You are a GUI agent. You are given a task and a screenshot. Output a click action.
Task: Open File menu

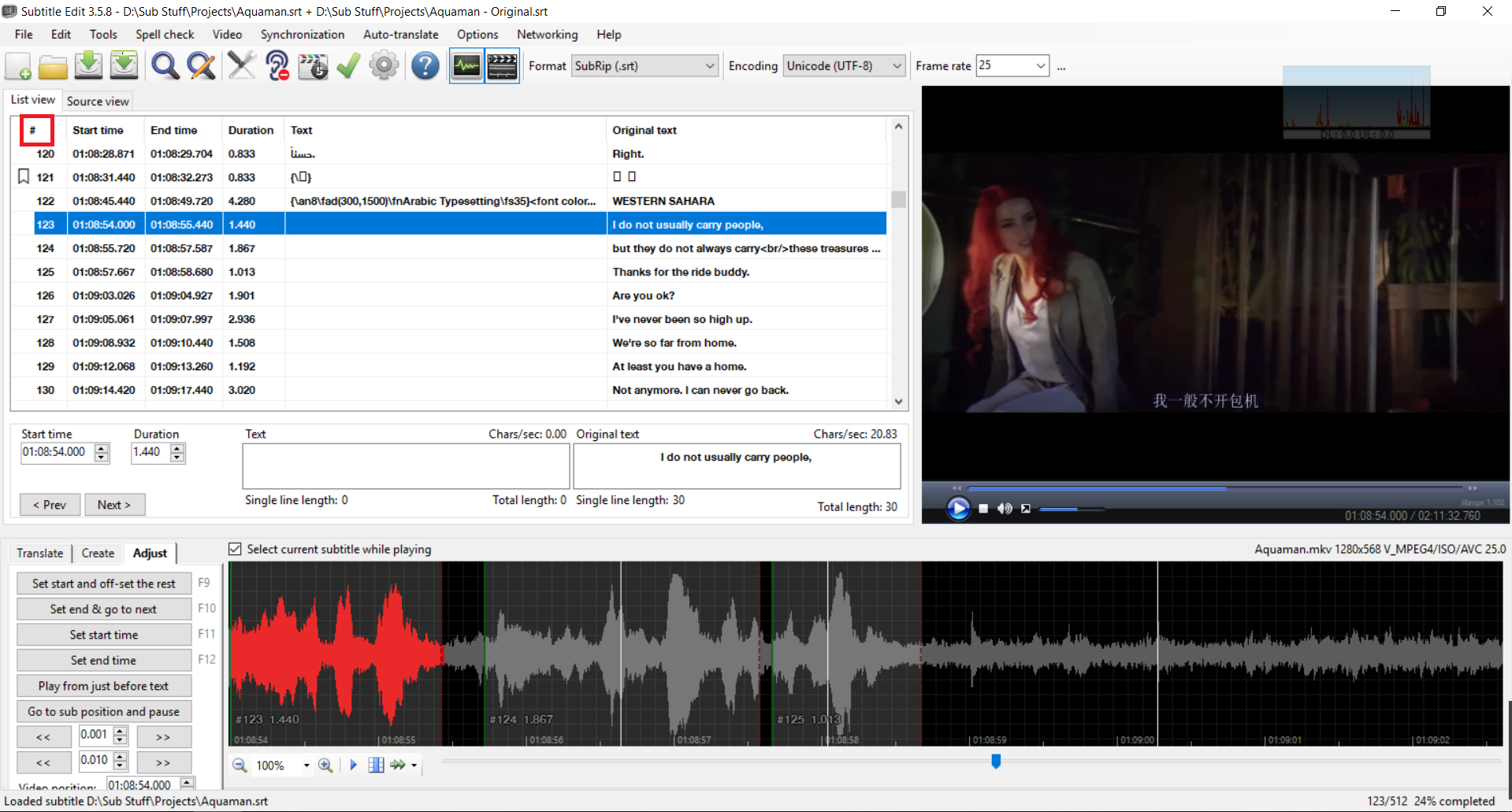[24, 35]
